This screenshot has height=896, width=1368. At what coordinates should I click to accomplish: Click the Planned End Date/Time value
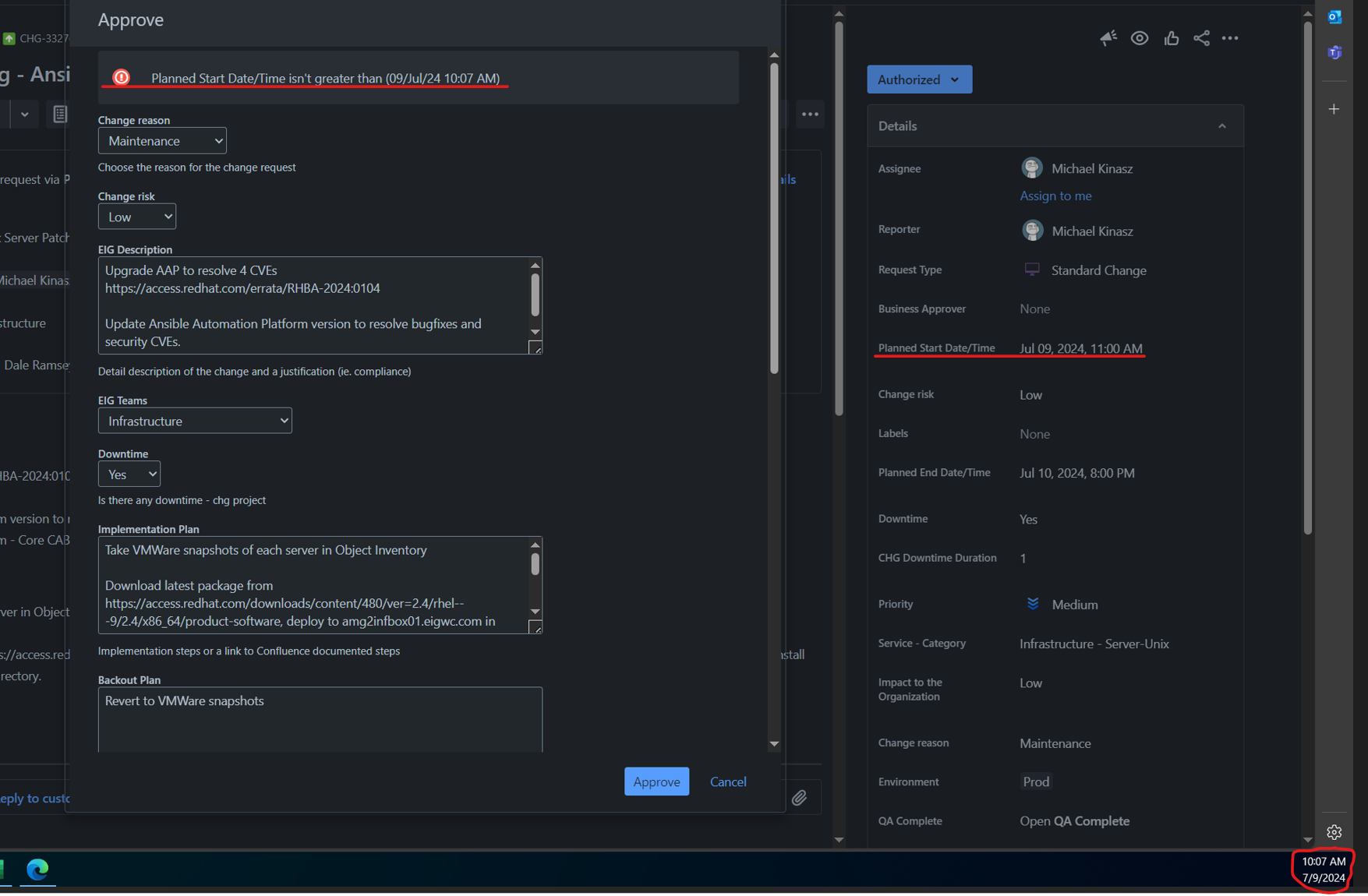(1077, 473)
